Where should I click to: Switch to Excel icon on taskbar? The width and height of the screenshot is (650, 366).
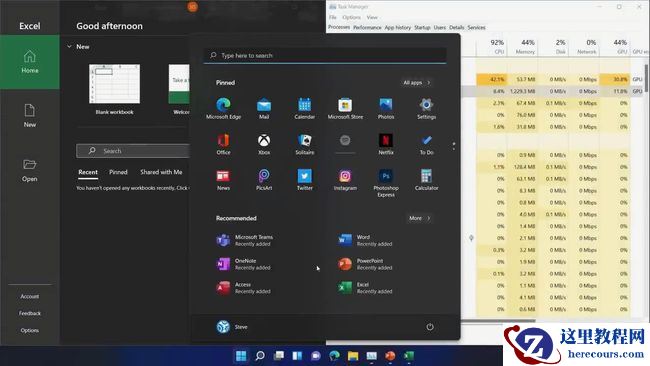(409, 356)
